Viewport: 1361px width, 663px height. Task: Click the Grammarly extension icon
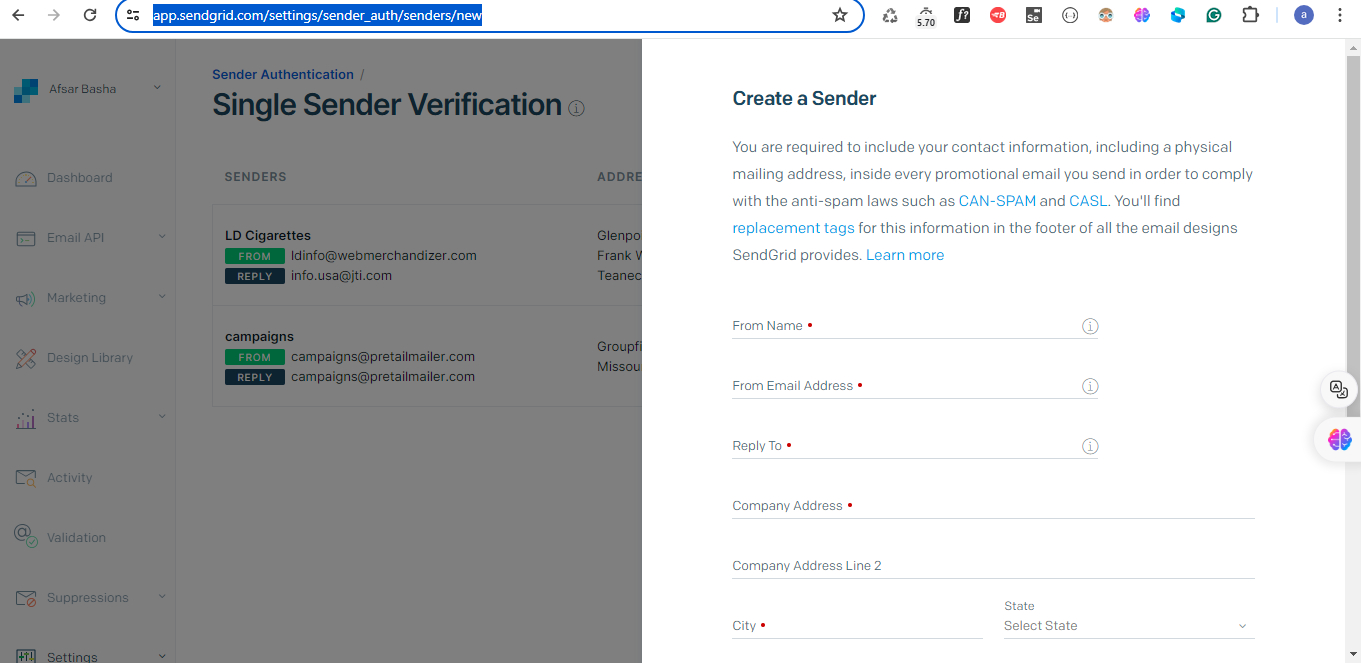tap(1213, 15)
